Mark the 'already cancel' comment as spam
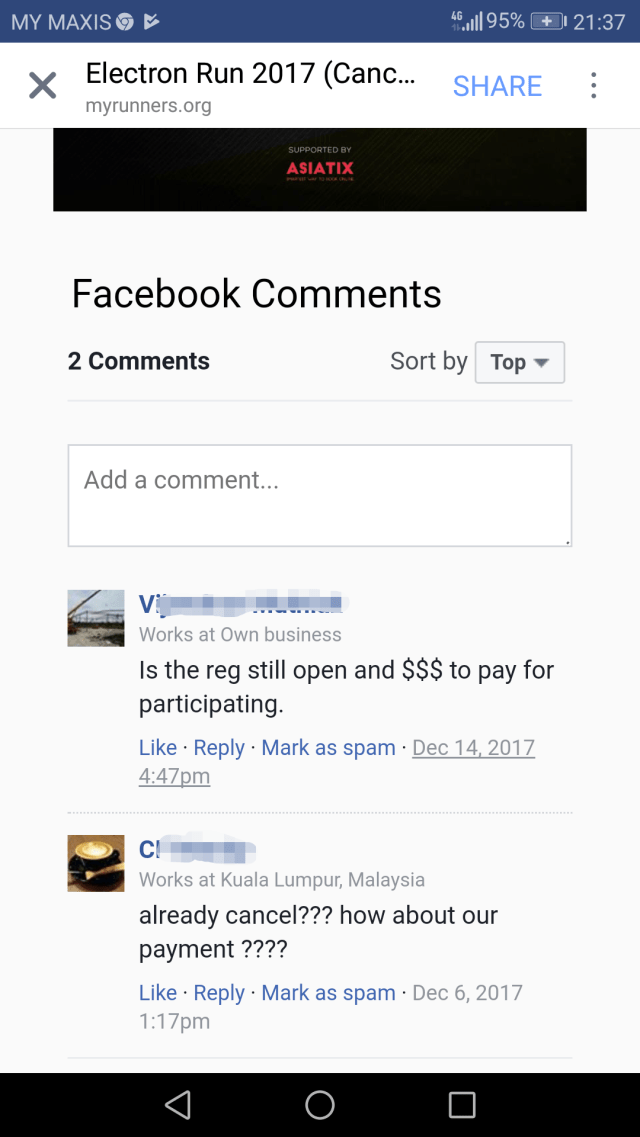Image resolution: width=640 pixels, height=1137 pixels. [328, 993]
